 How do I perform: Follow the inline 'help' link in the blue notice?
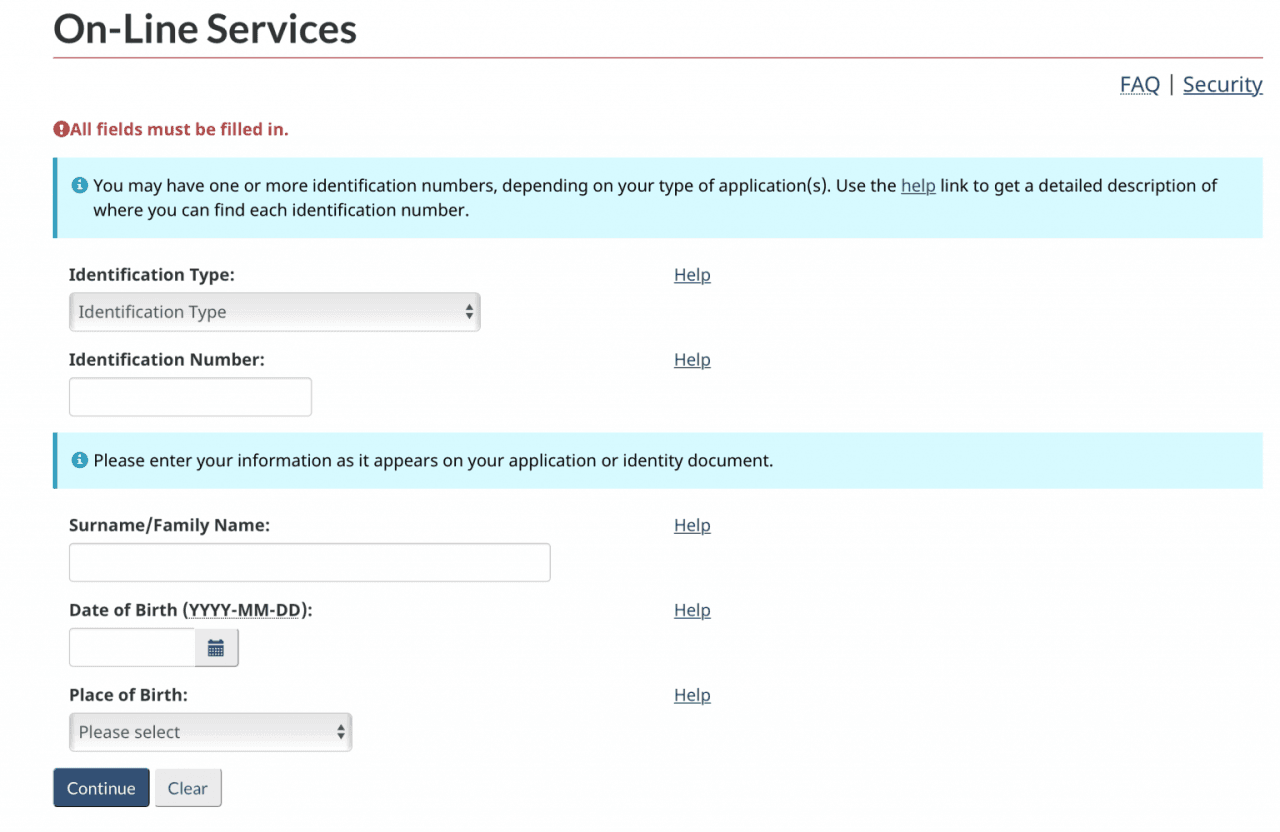pyautogui.click(x=918, y=186)
